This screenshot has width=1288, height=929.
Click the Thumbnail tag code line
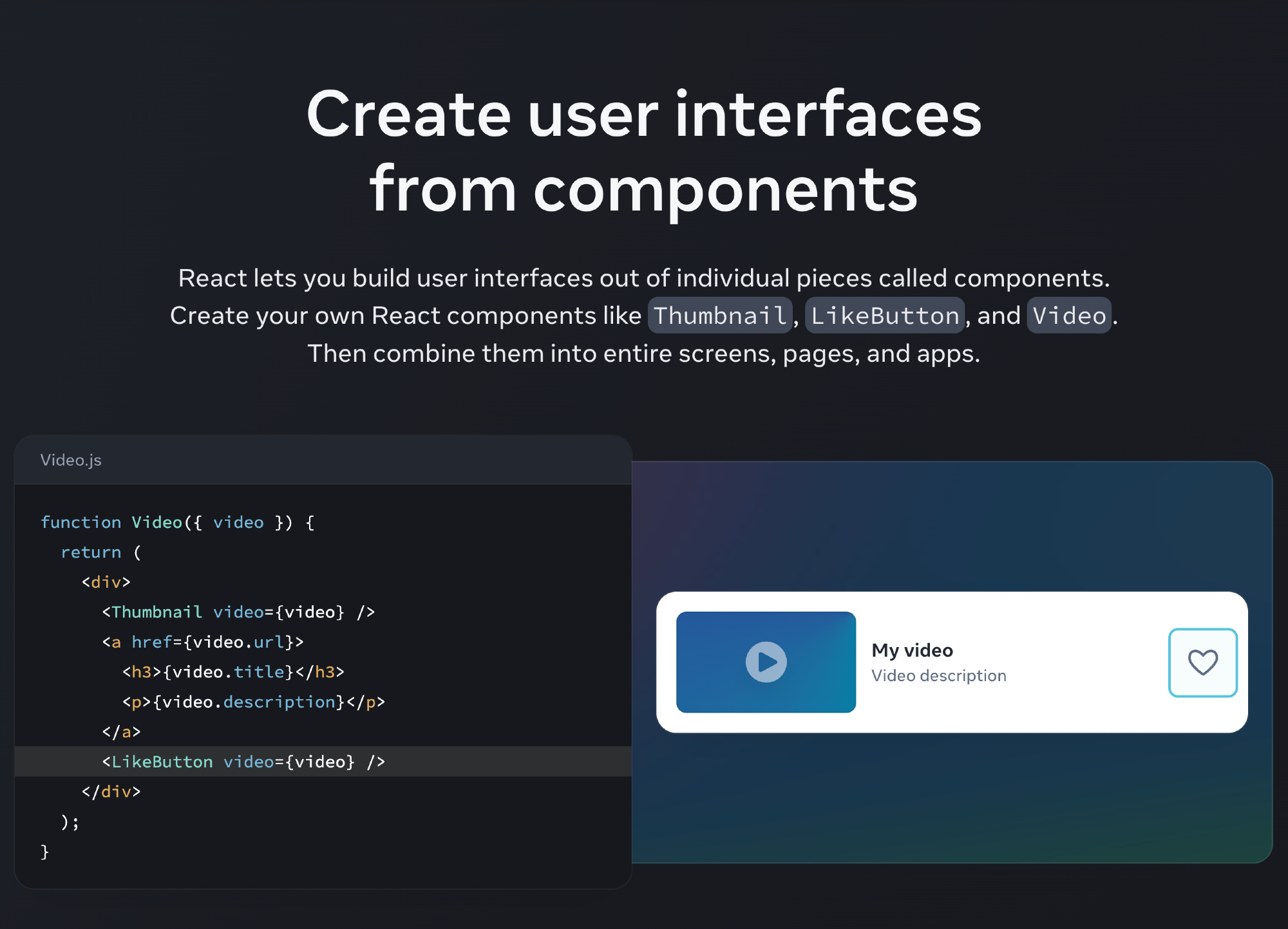[238, 612]
